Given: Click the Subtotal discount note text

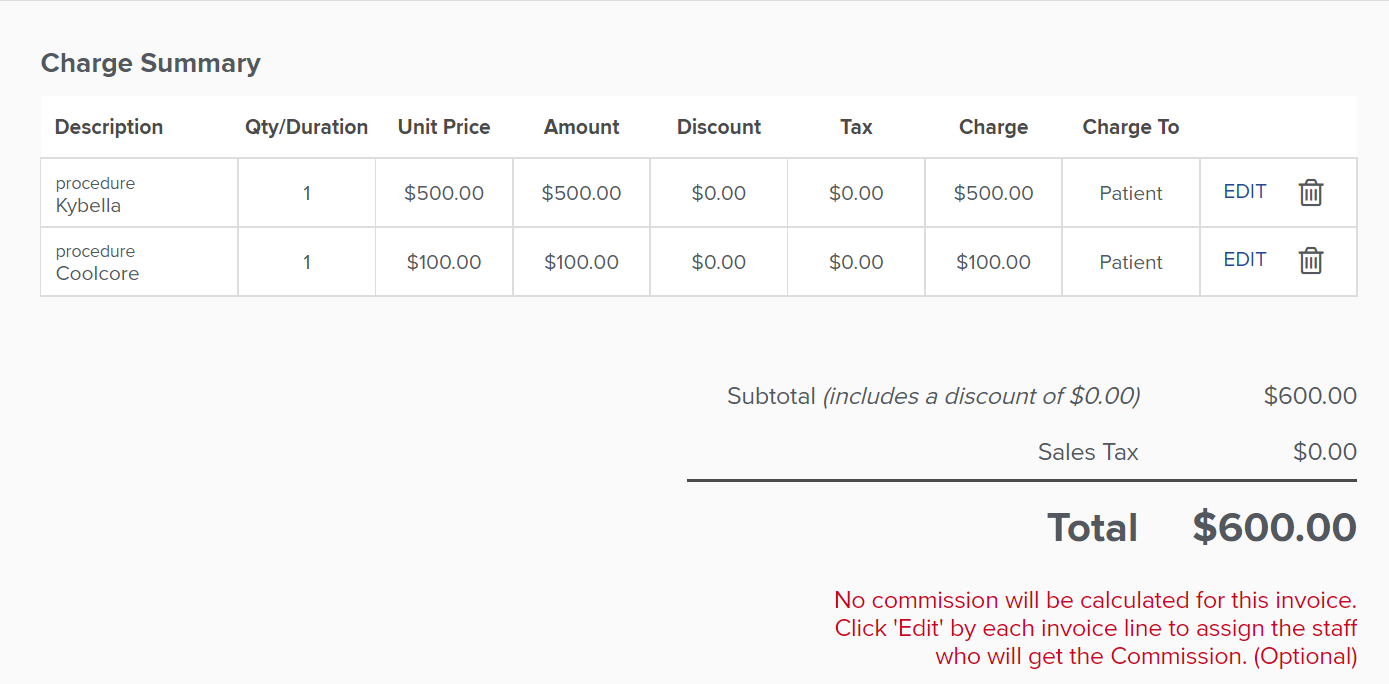Looking at the screenshot, I should (x=981, y=396).
